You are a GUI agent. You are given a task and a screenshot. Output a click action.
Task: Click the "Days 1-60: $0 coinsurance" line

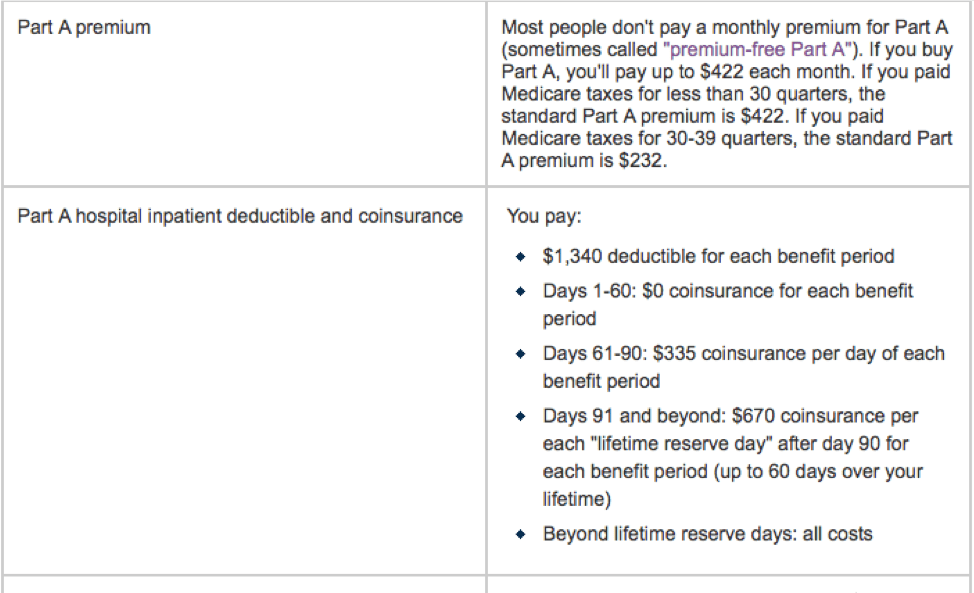(728, 291)
